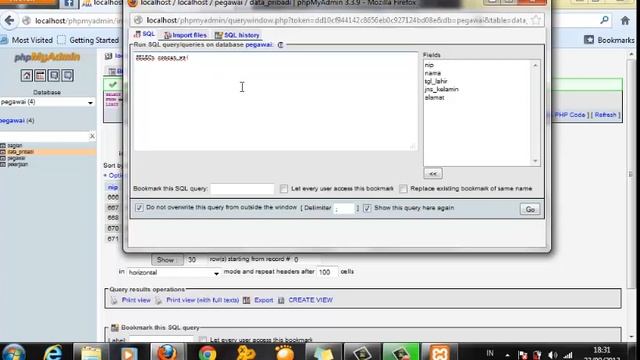Image resolution: width=640 pixels, height=360 pixels.
Task: Select 'nip' in the Fields list
Action: click(429, 65)
